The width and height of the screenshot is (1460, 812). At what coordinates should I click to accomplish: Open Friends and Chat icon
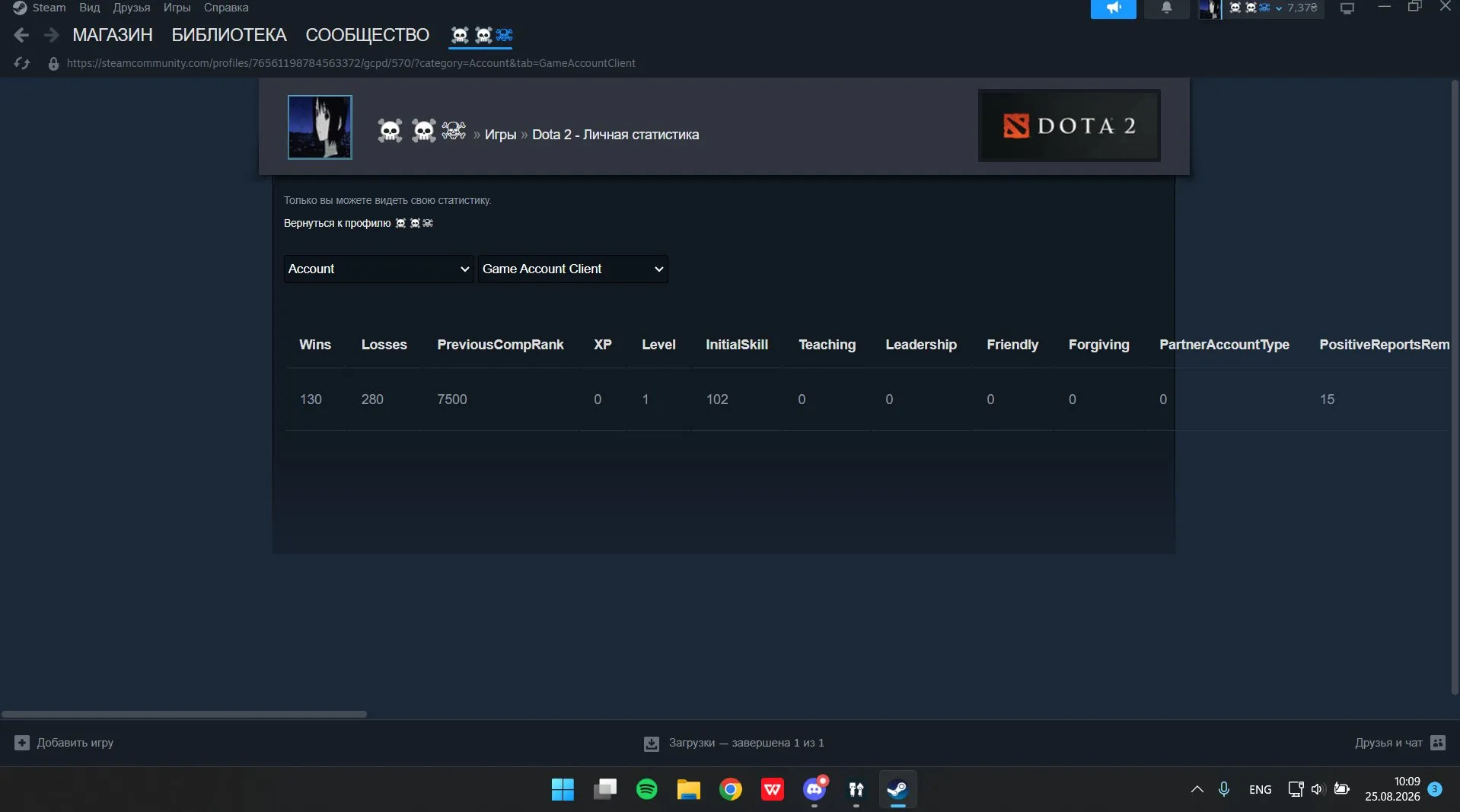[x=1438, y=743]
